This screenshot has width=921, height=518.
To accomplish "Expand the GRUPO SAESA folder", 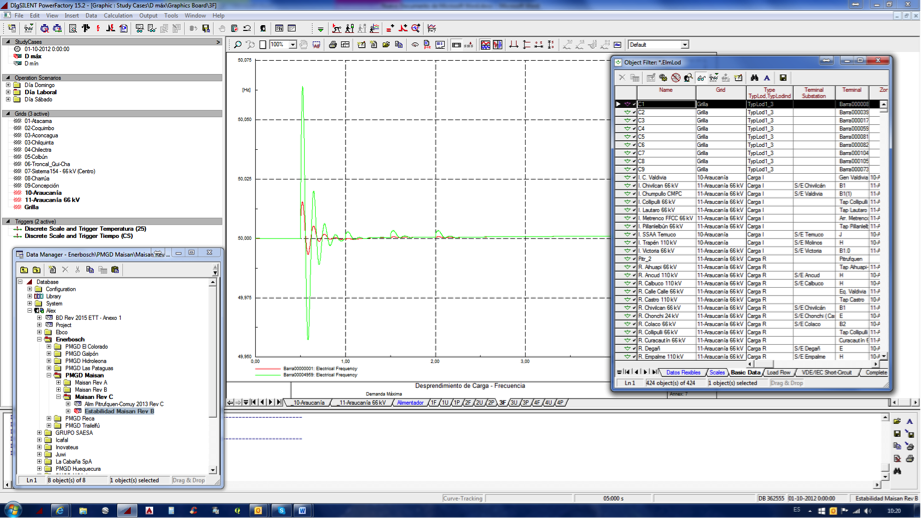I will pos(39,433).
